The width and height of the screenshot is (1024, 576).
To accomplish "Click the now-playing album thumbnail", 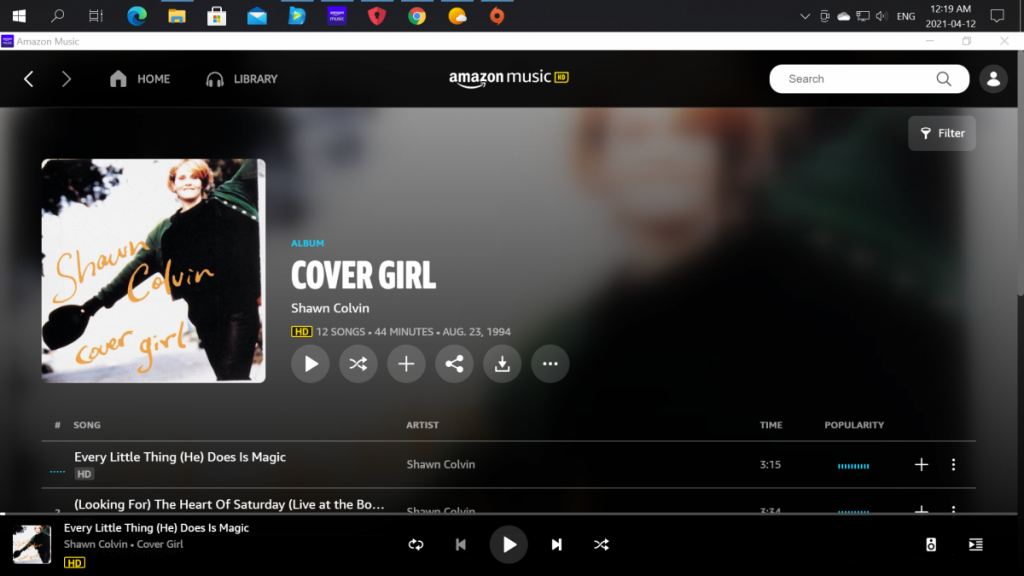I will [31, 545].
